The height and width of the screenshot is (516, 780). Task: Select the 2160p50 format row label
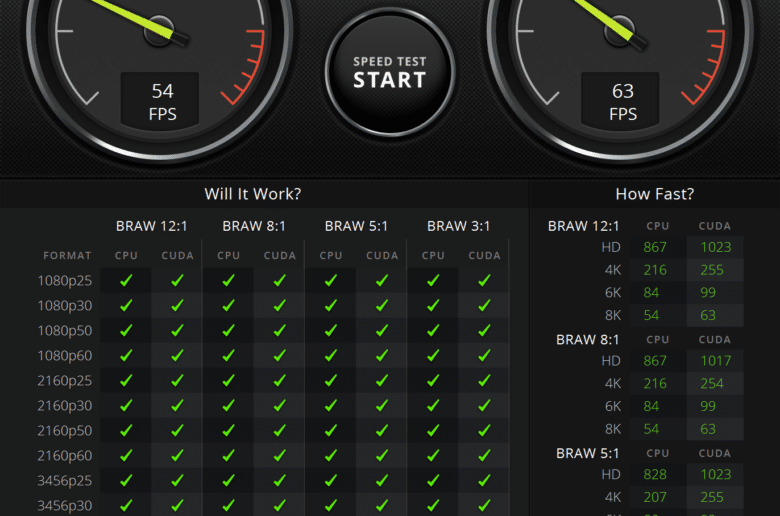[x=65, y=430]
